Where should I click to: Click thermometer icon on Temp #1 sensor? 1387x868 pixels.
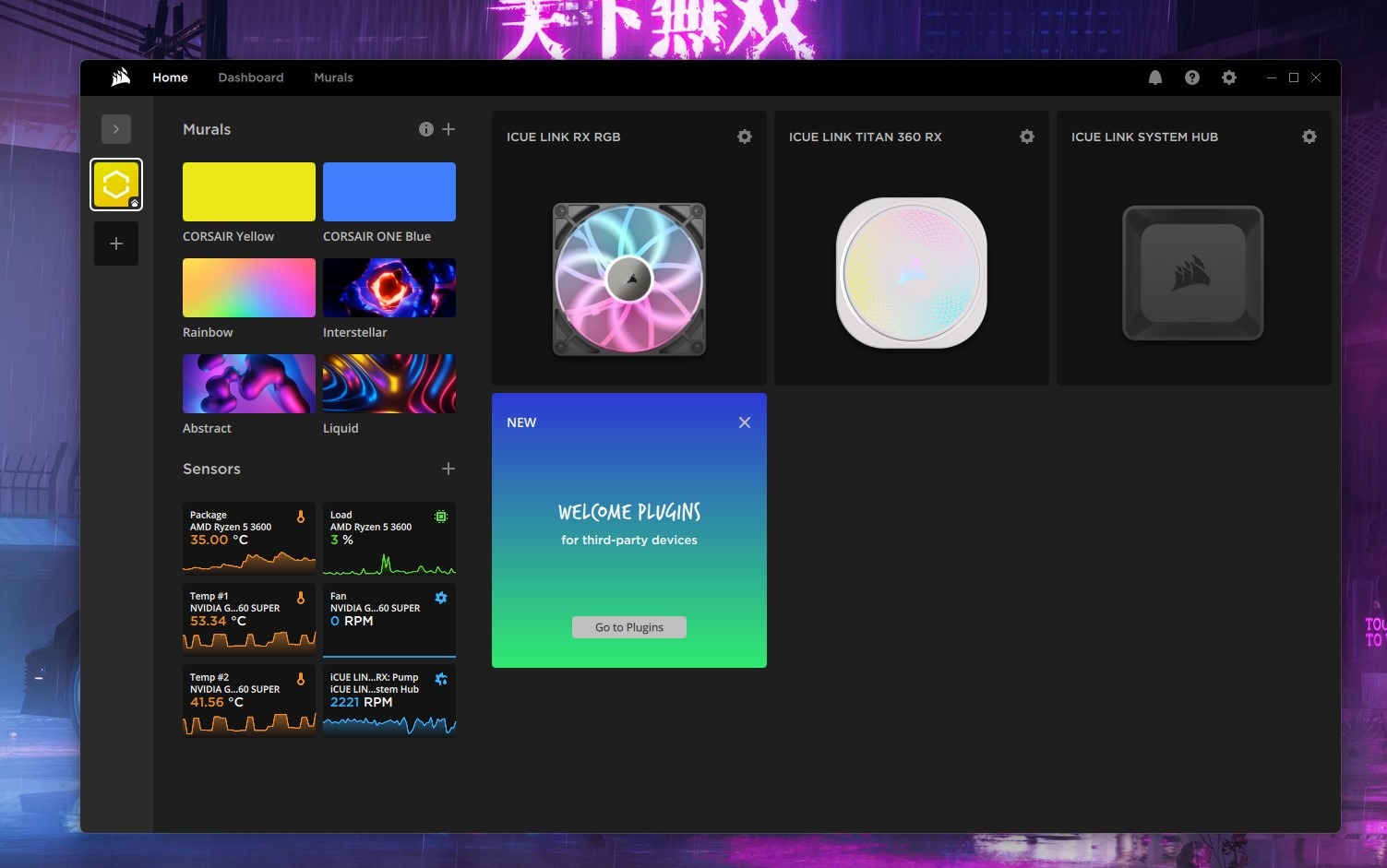301,599
